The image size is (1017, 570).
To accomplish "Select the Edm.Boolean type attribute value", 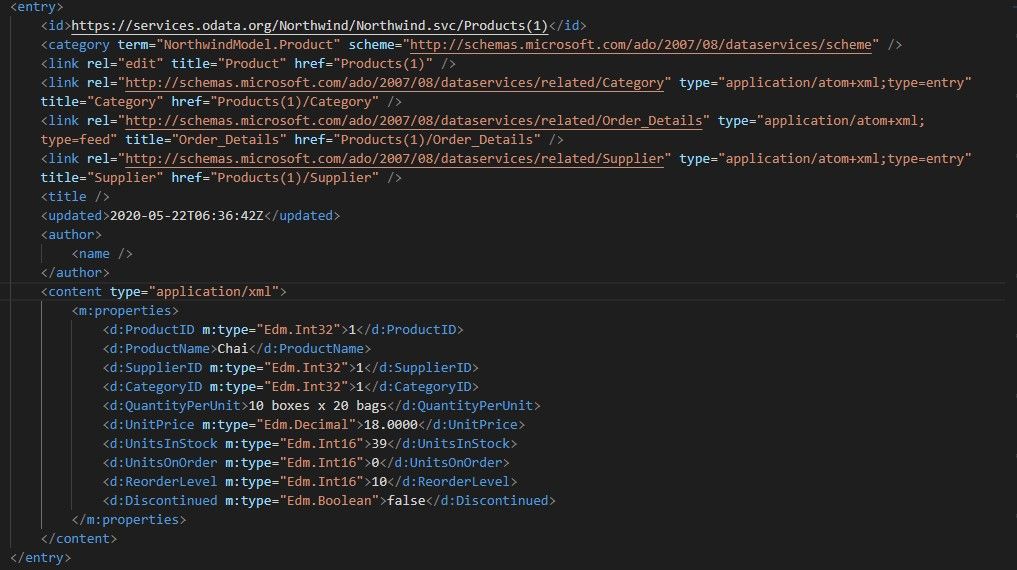I will 329,501.
